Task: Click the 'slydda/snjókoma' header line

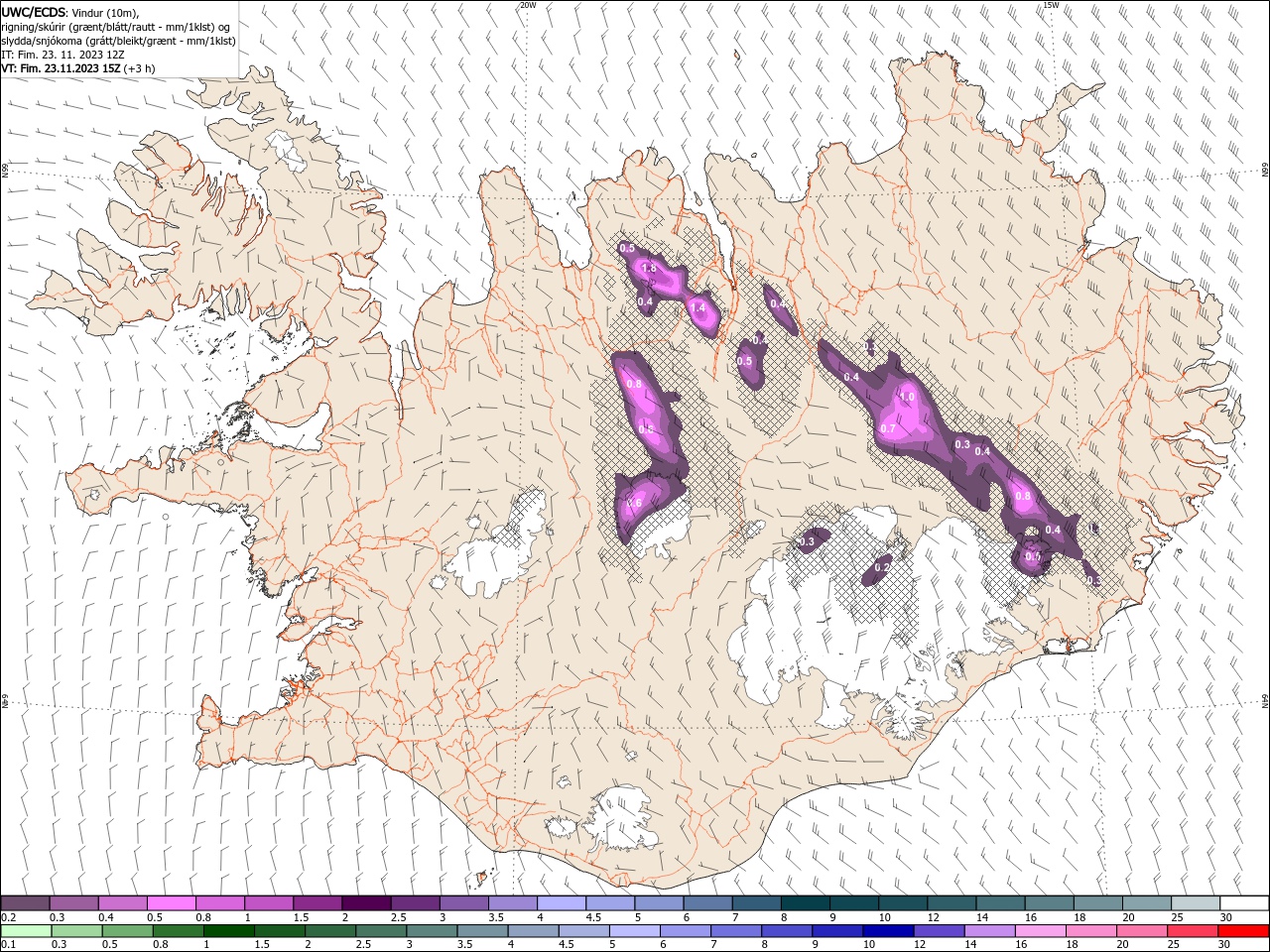Action: (118, 41)
